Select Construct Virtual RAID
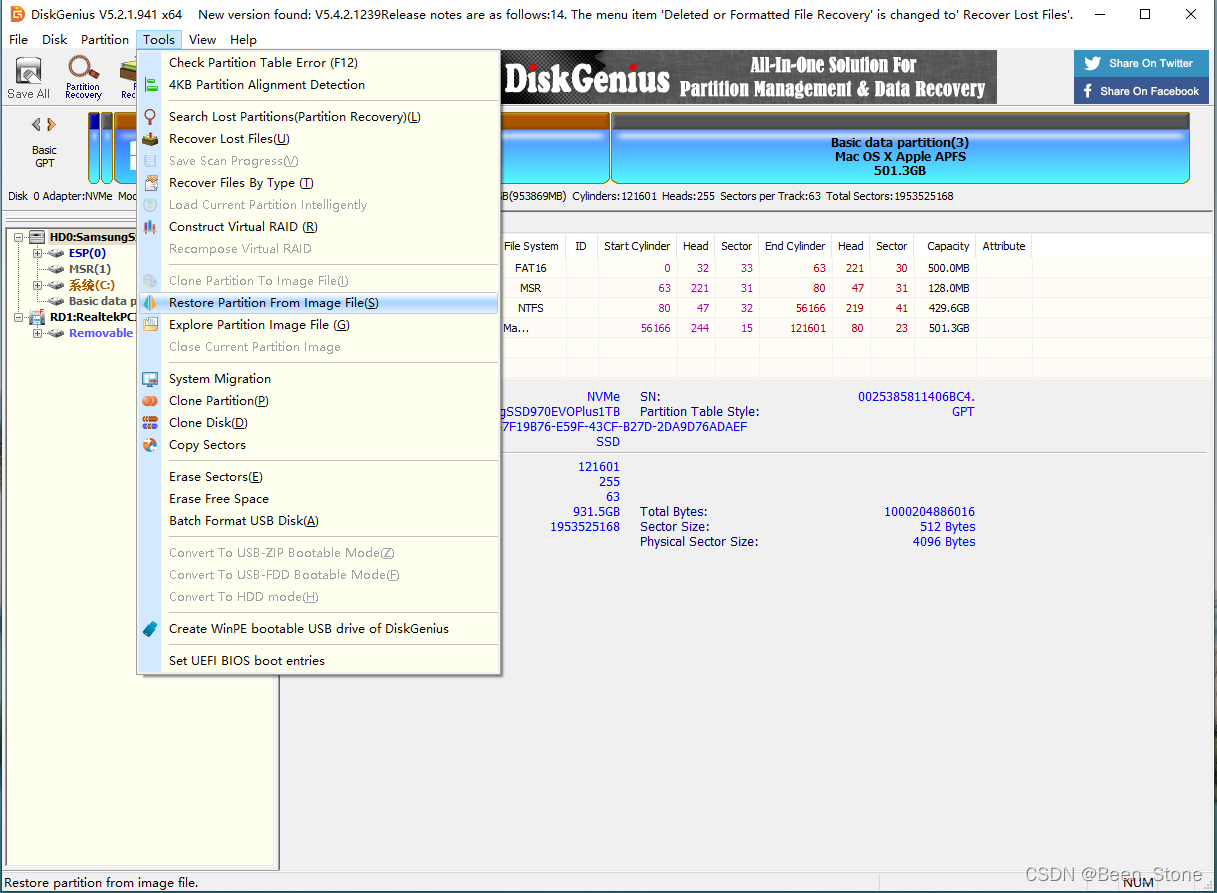This screenshot has width=1217, height=893. click(x=318, y=227)
